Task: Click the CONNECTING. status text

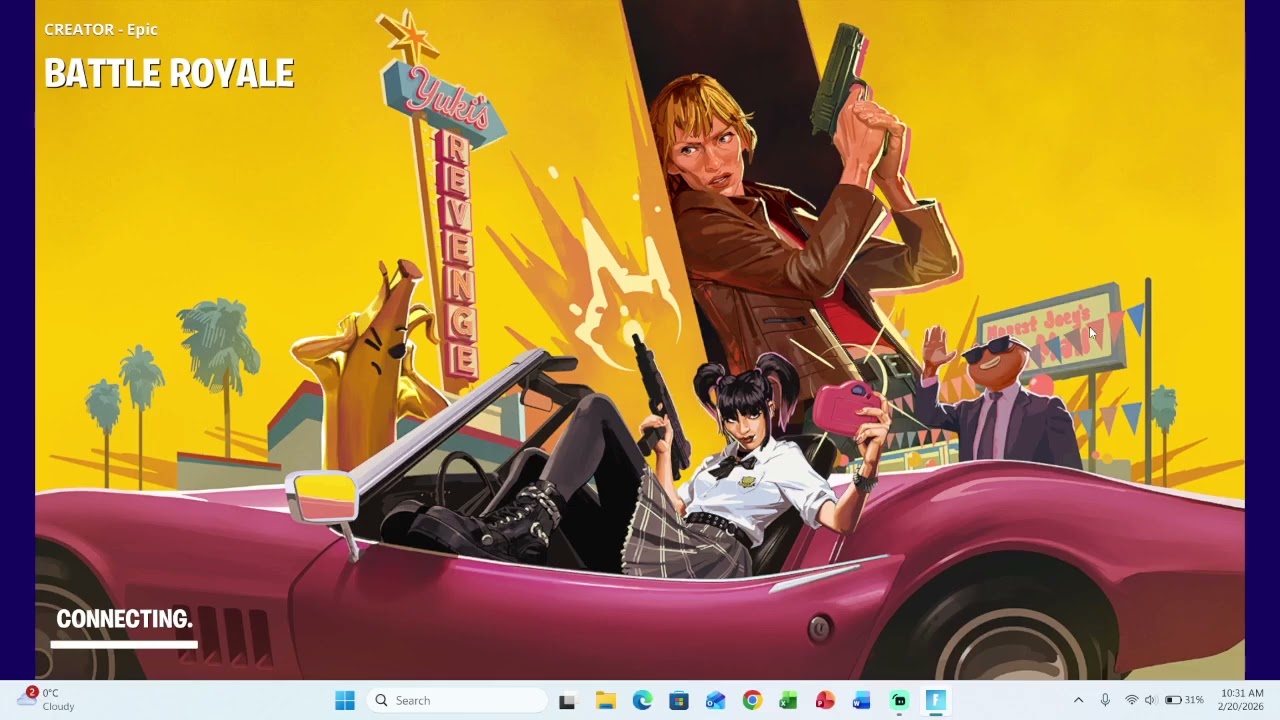Action: (124, 619)
